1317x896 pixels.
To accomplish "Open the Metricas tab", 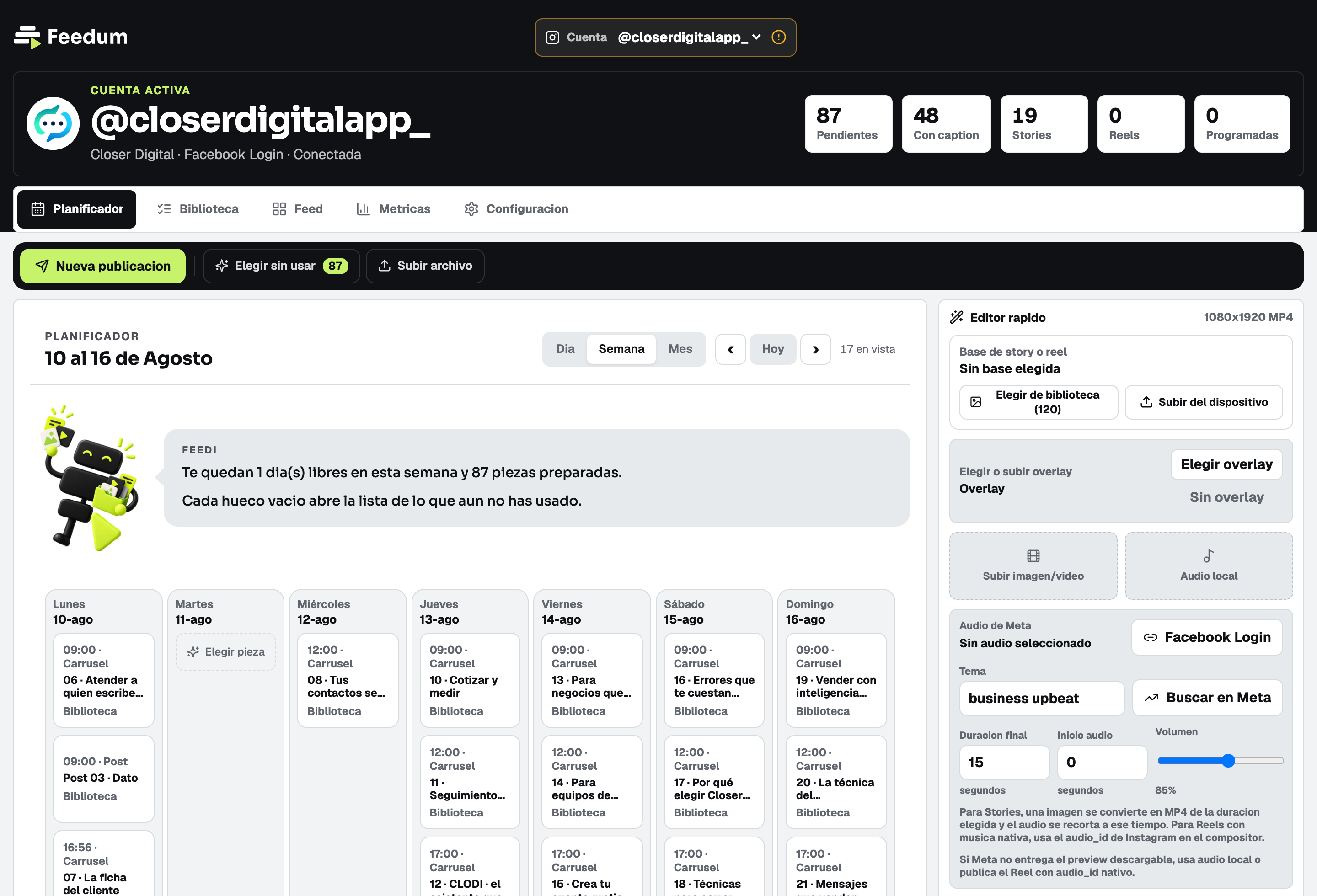I will click(393, 209).
